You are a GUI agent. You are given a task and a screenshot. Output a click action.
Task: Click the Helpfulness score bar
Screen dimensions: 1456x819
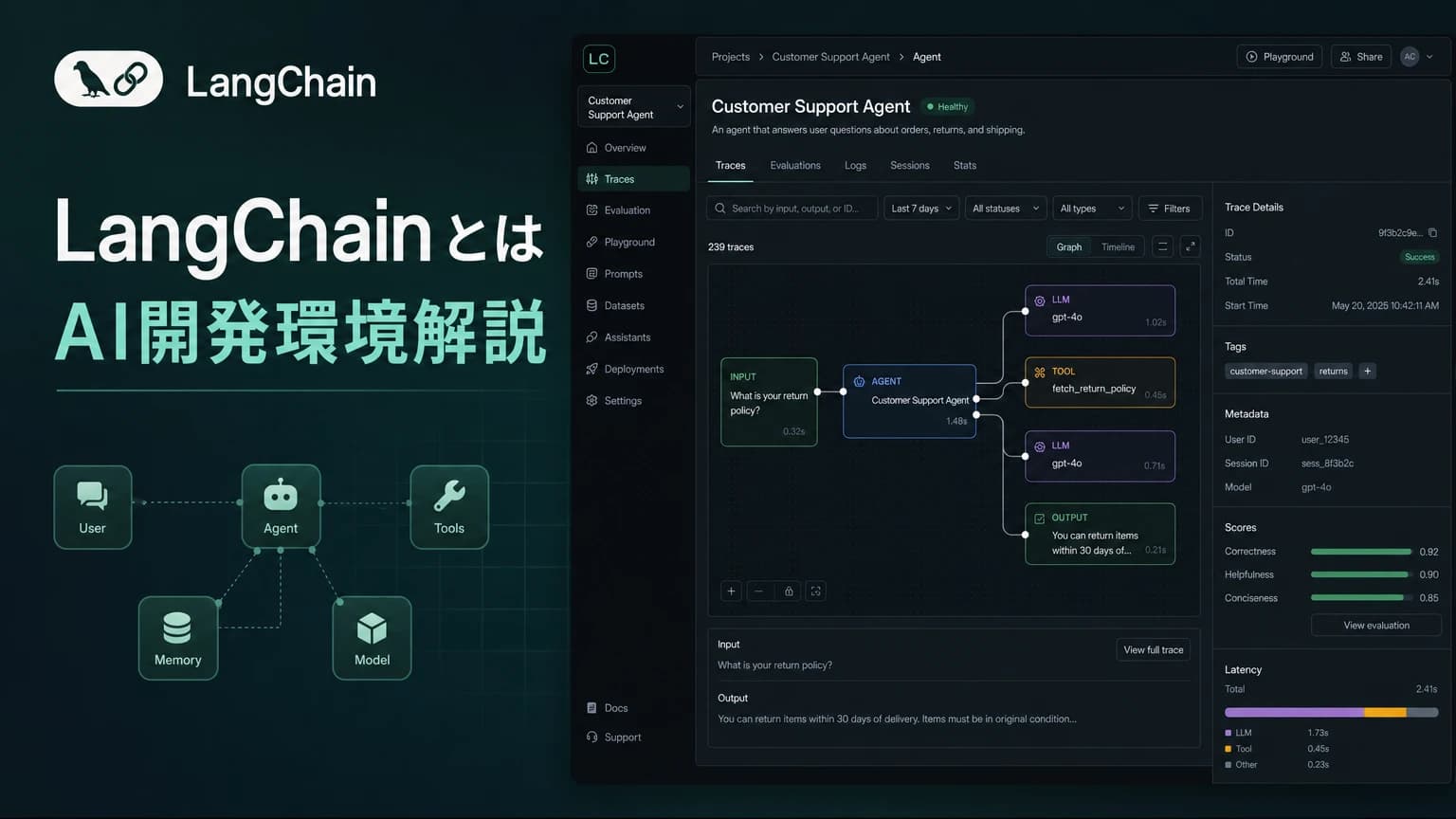point(1361,575)
